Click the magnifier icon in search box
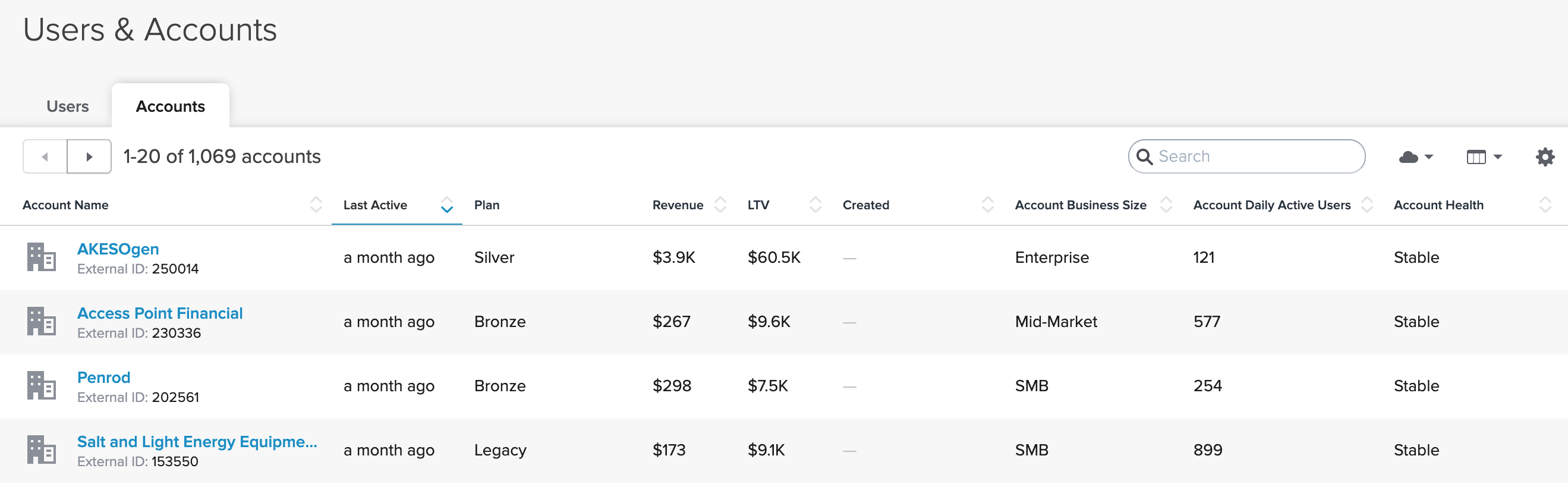The height and width of the screenshot is (484, 1568). point(1144,157)
